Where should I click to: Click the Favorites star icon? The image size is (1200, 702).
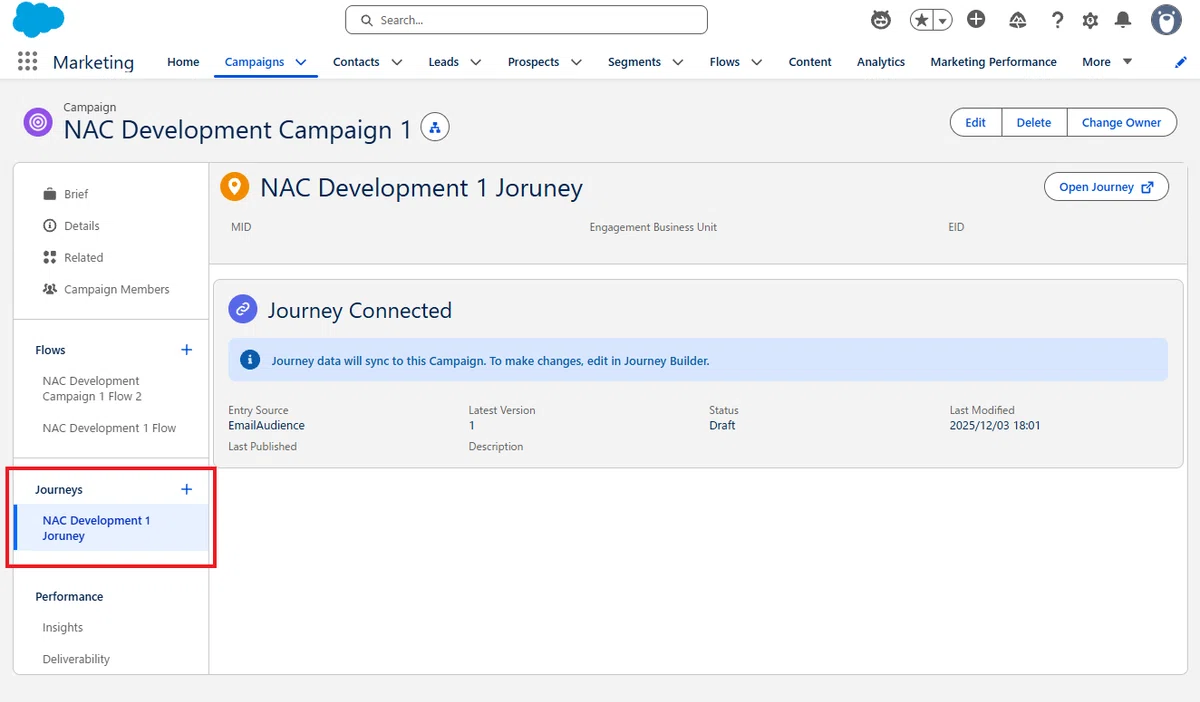coord(921,20)
